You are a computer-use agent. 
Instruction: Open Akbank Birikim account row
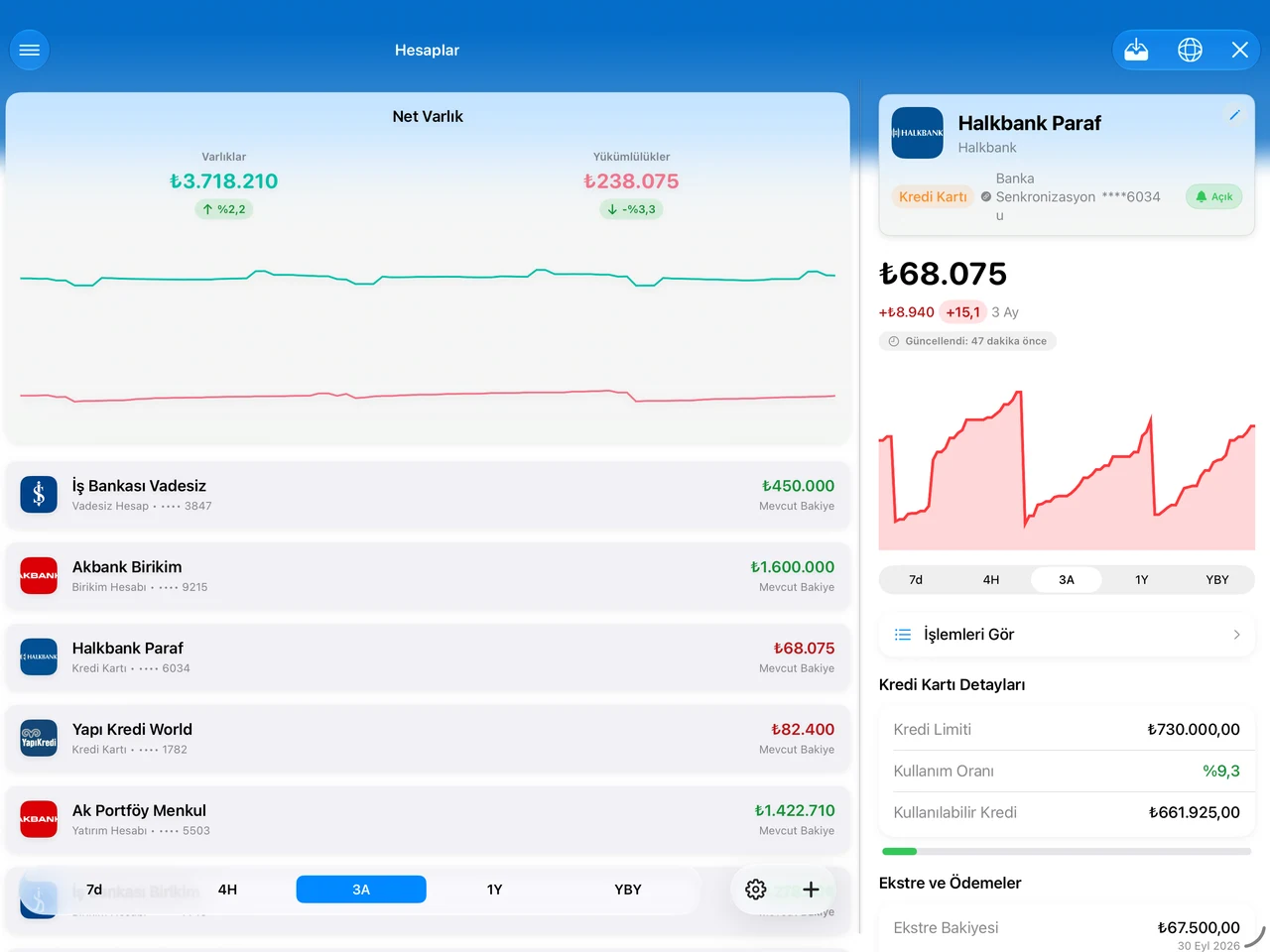(428, 575)
